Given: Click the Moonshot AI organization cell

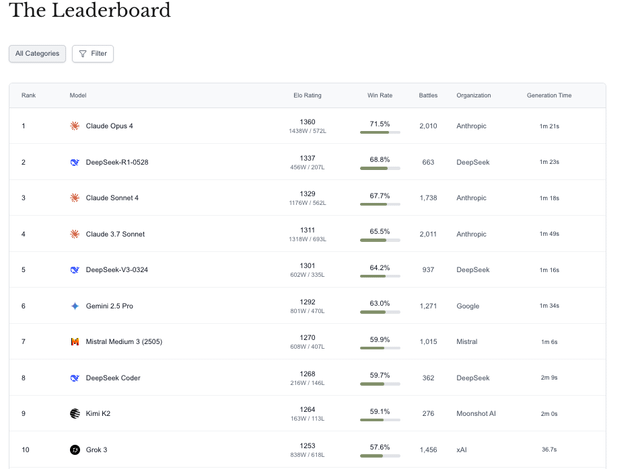Looking at the screenshot, I should [x=476, y=413].
